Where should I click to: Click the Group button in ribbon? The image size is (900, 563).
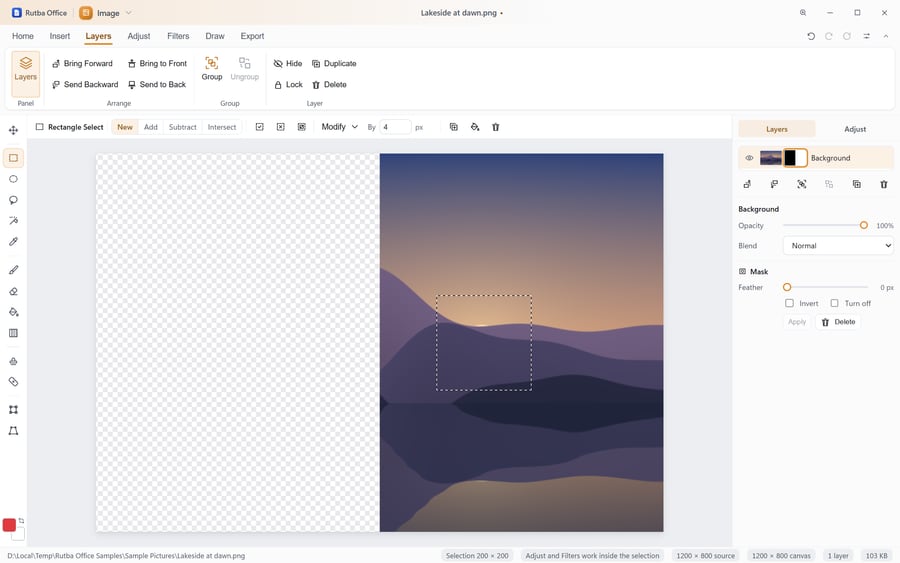point(212,69)
